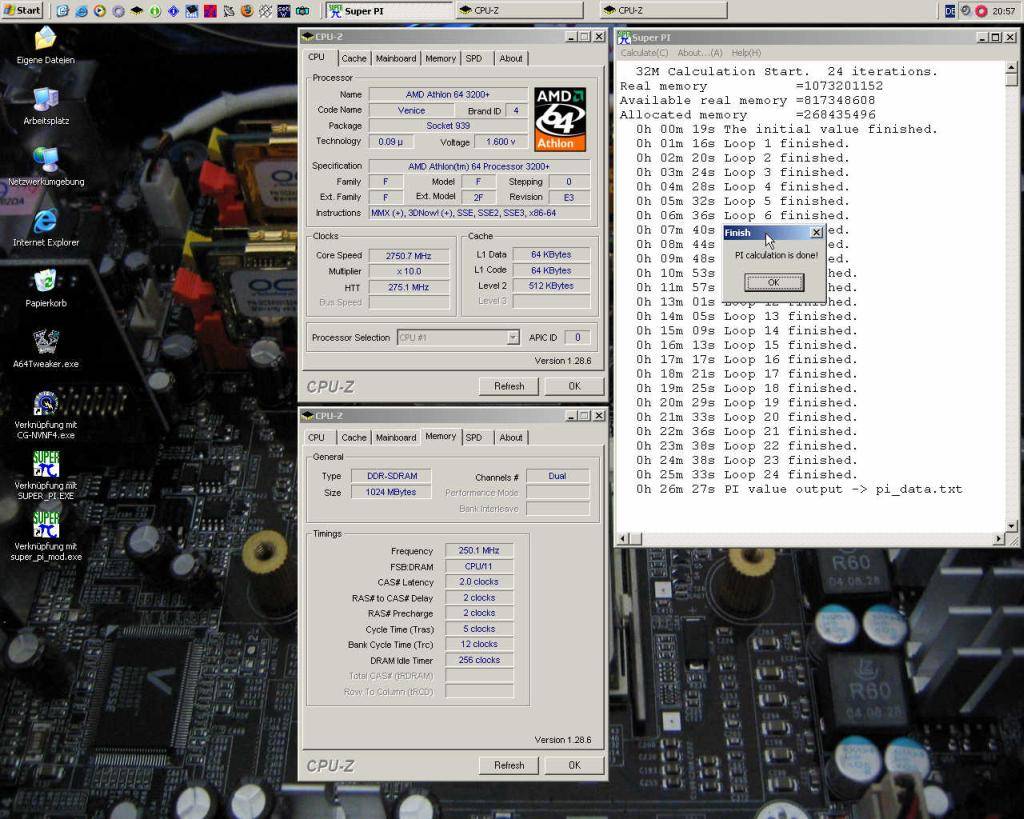The image size is (1024, 819).
Task: Click the Super PI horizontal scrollbar right arrow
Action: (999, 539)
